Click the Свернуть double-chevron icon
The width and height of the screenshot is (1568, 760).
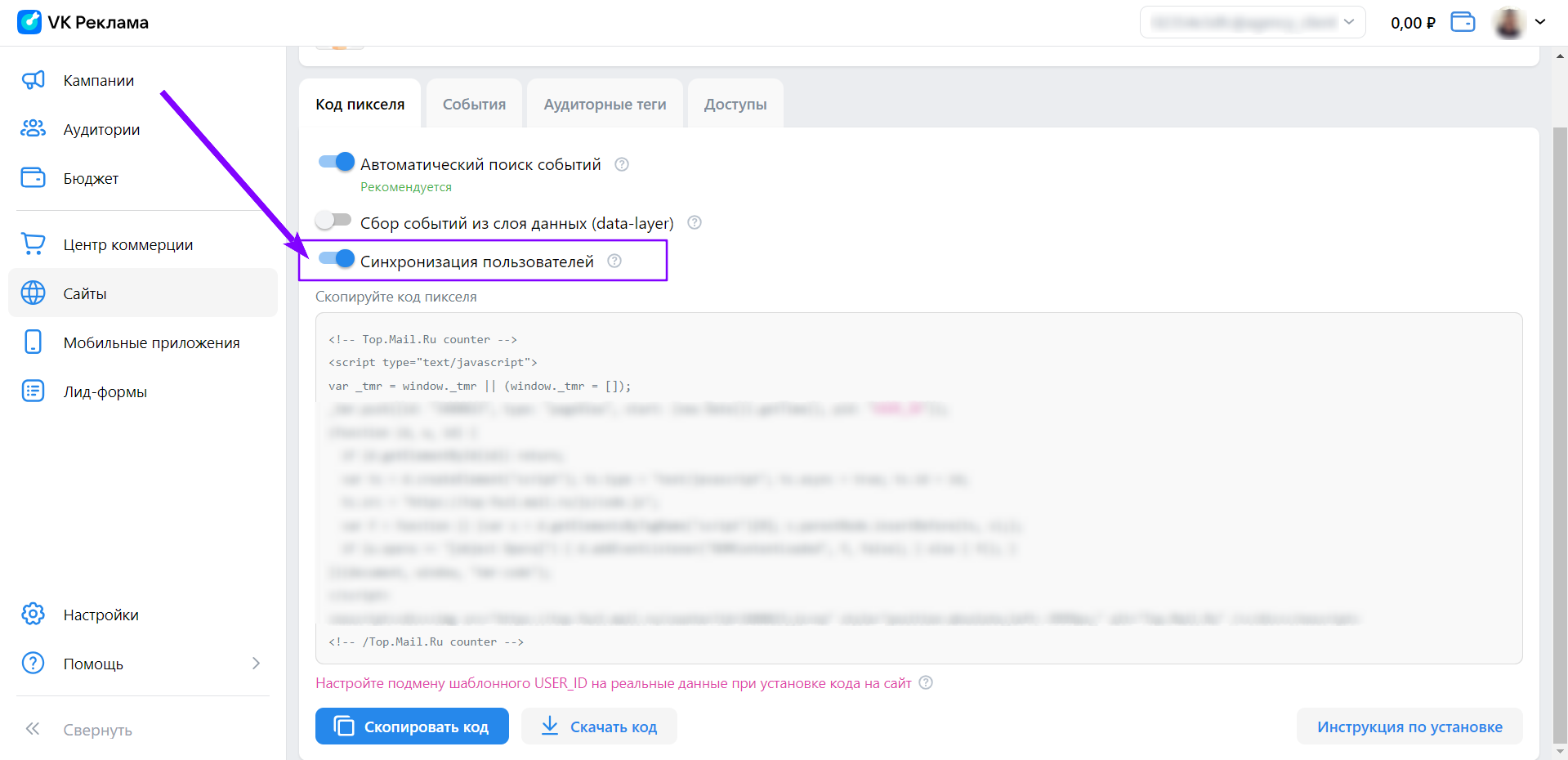33,729
